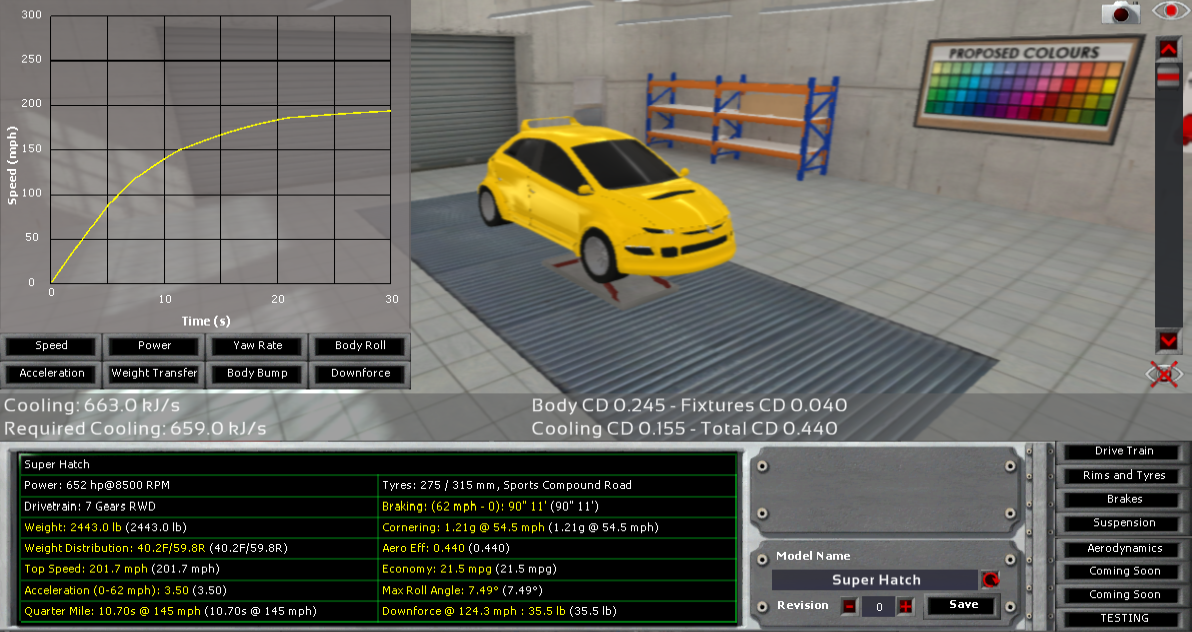This screenshot has height=632, width=1192.
Task: Click the Quarter Mile stat row
Action: pos(199,611)
